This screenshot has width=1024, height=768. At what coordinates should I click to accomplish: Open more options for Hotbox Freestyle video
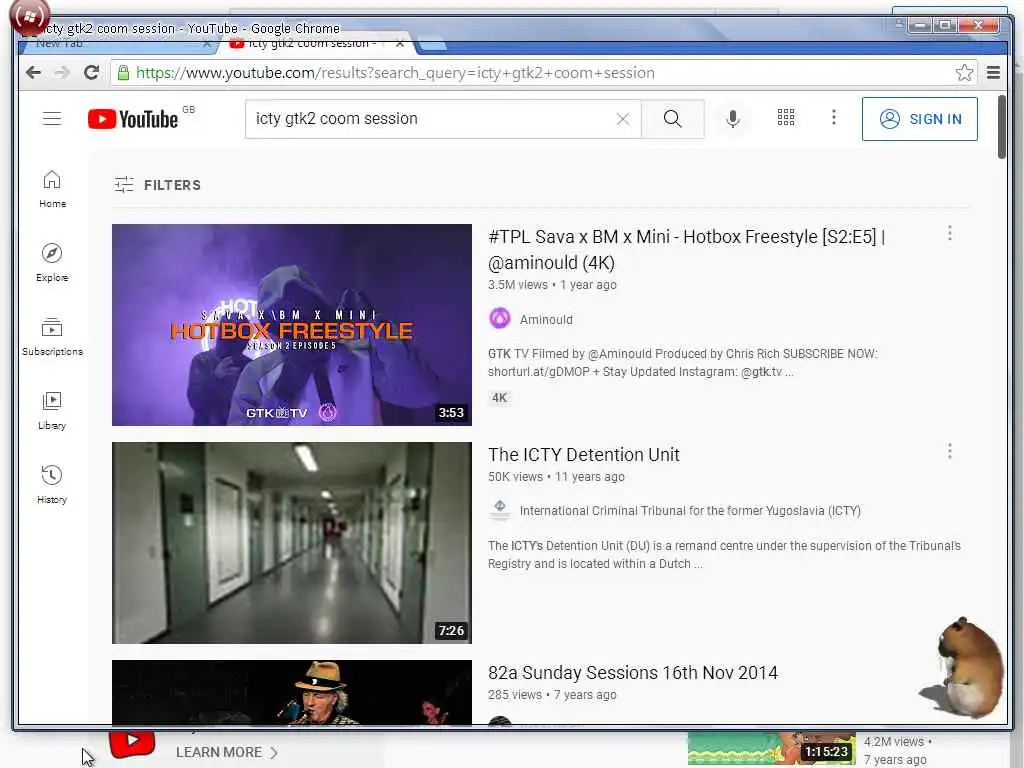click(x=950, y=233)
